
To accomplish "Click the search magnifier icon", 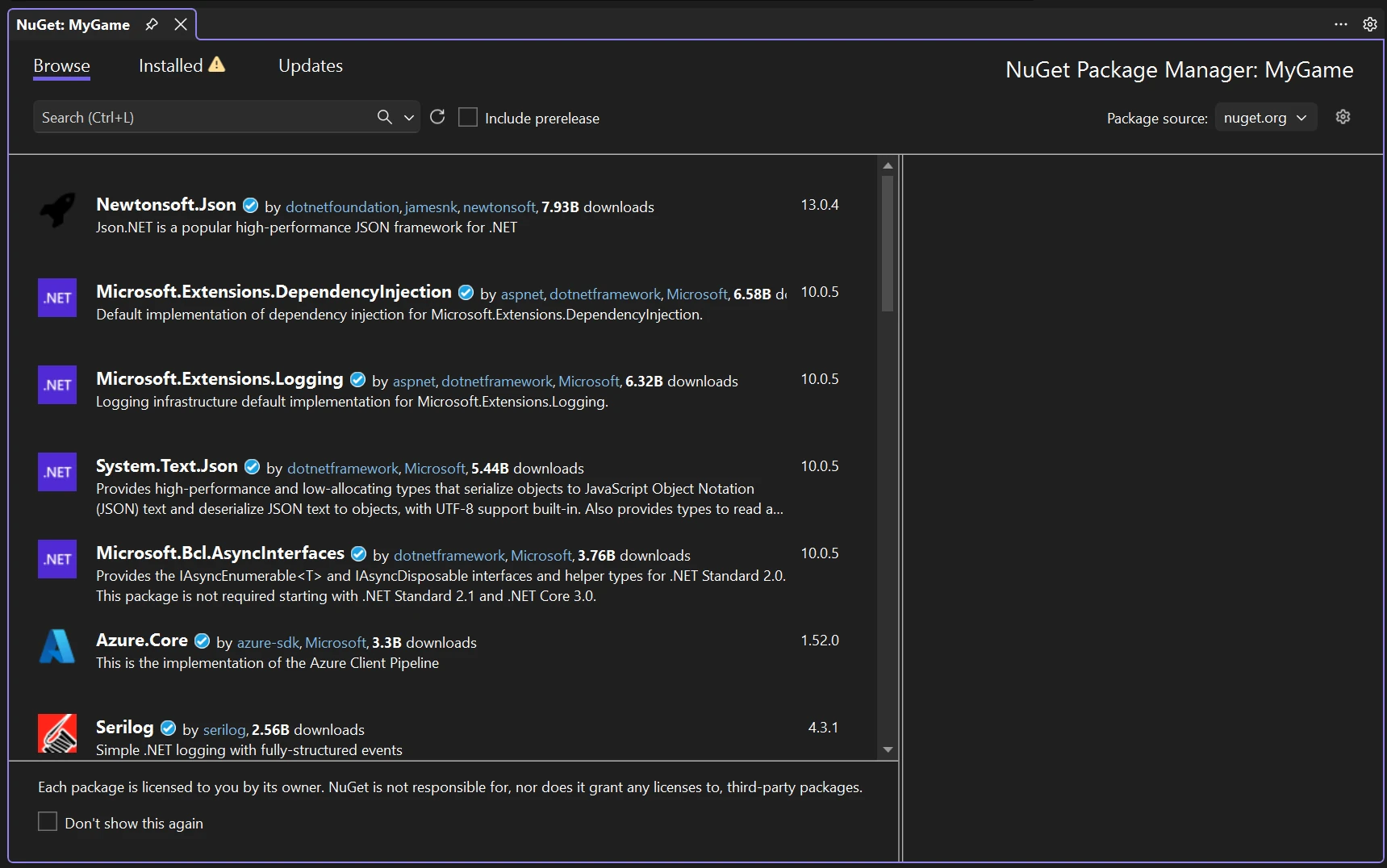I will 385,117.
